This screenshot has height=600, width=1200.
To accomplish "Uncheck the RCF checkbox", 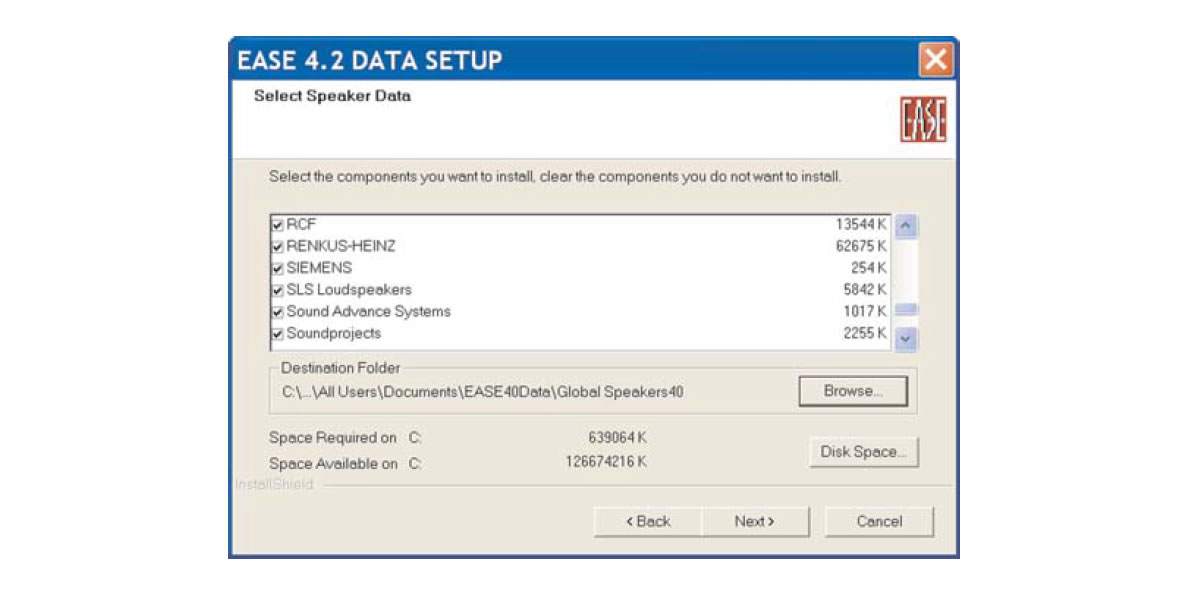I will click(278, 225).
